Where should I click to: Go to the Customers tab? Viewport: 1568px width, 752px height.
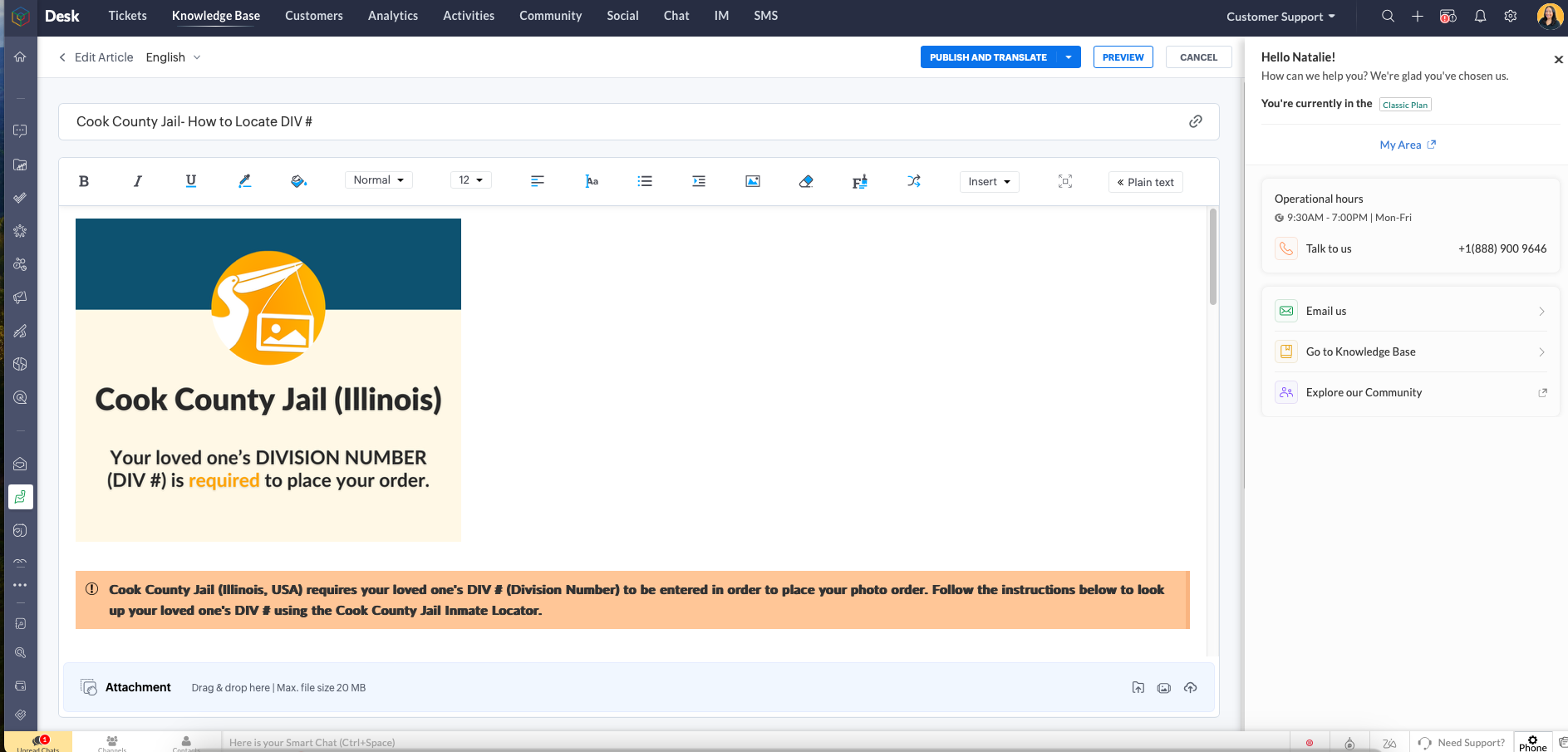tap(314, 16)
